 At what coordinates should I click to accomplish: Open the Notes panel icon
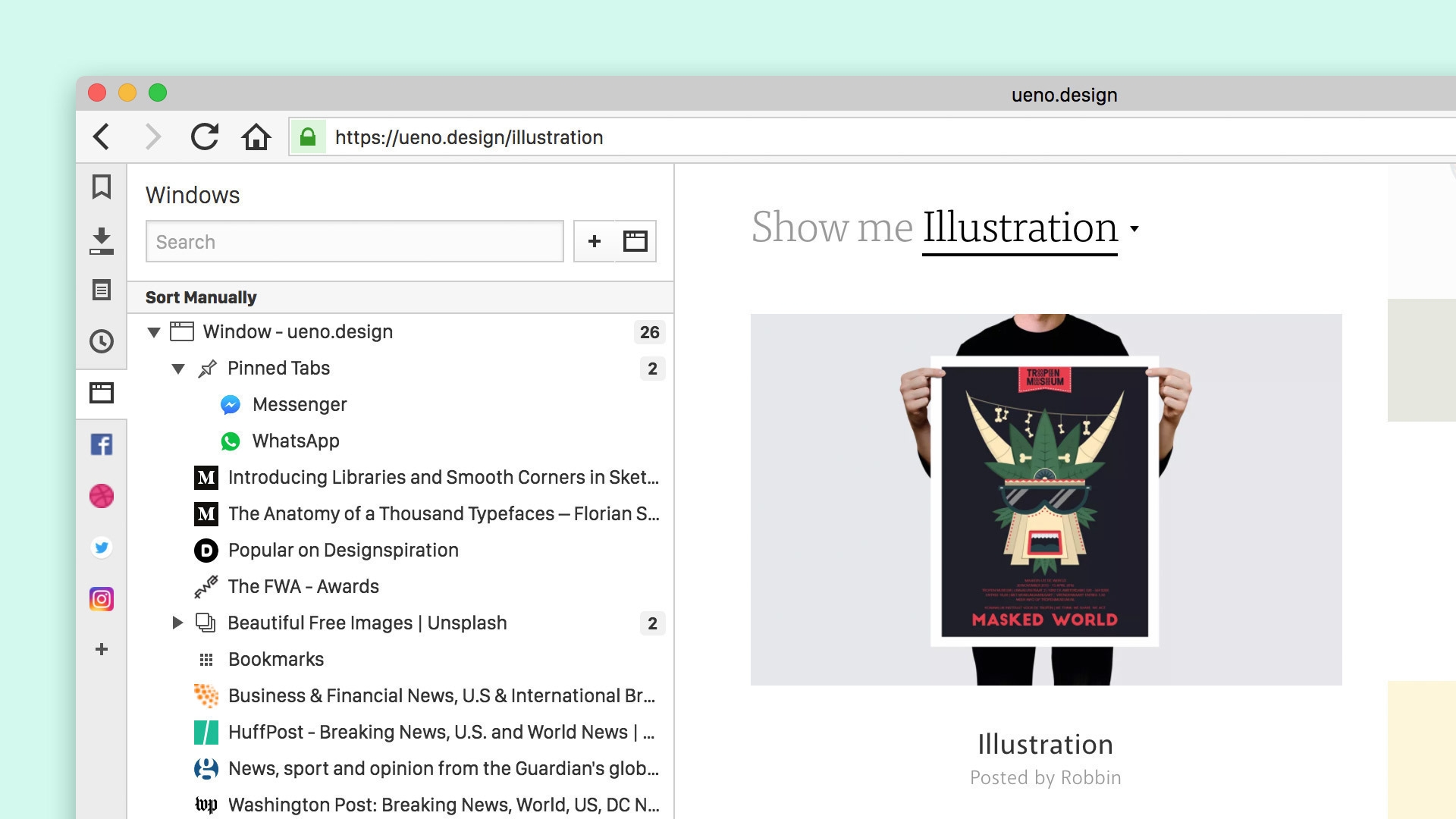coord(102,290)
